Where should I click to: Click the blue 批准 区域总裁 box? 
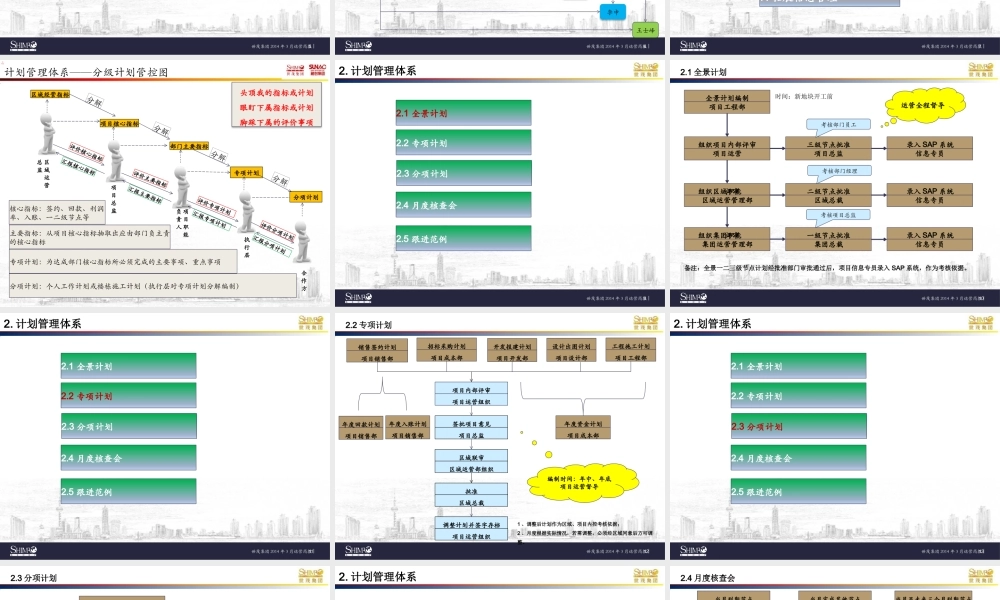coord(471,496)
